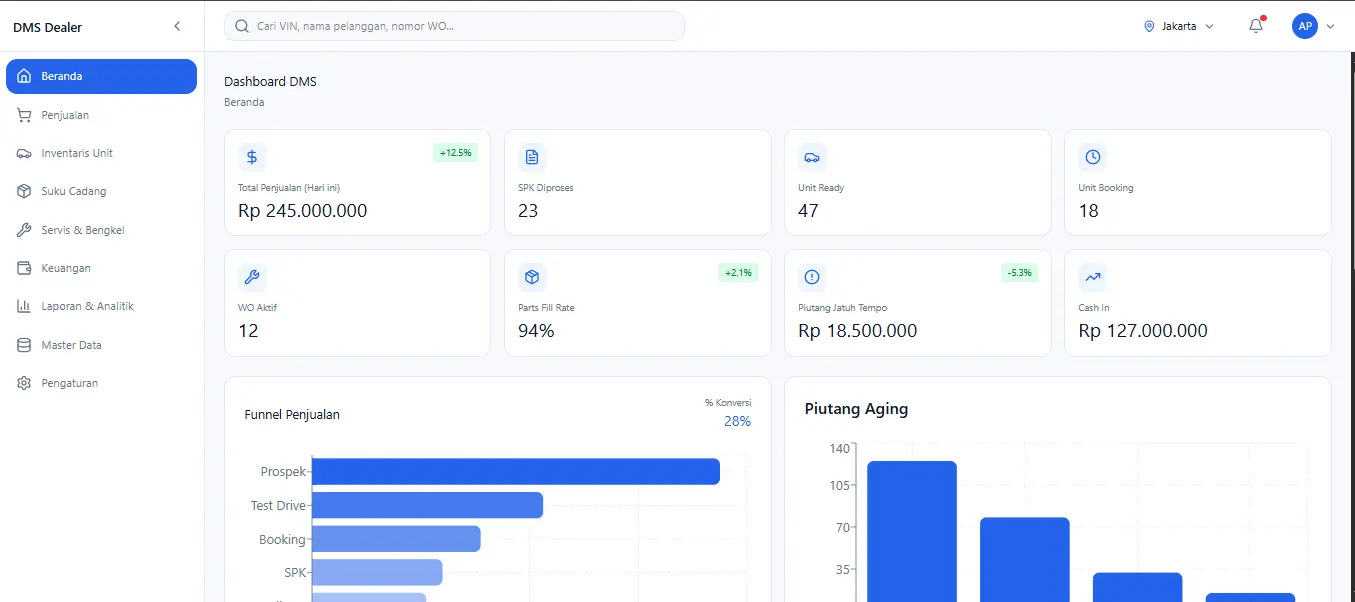Click the tallest bar in Piutang Aging chart
The image size is (1355, 602).
911,530
